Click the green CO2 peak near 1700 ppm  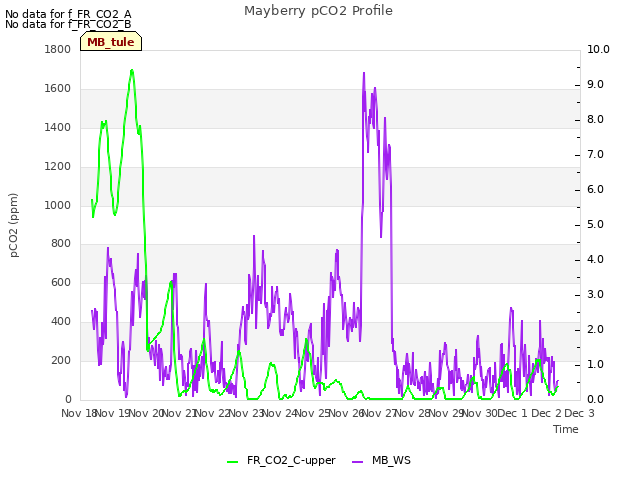point(131,71)
